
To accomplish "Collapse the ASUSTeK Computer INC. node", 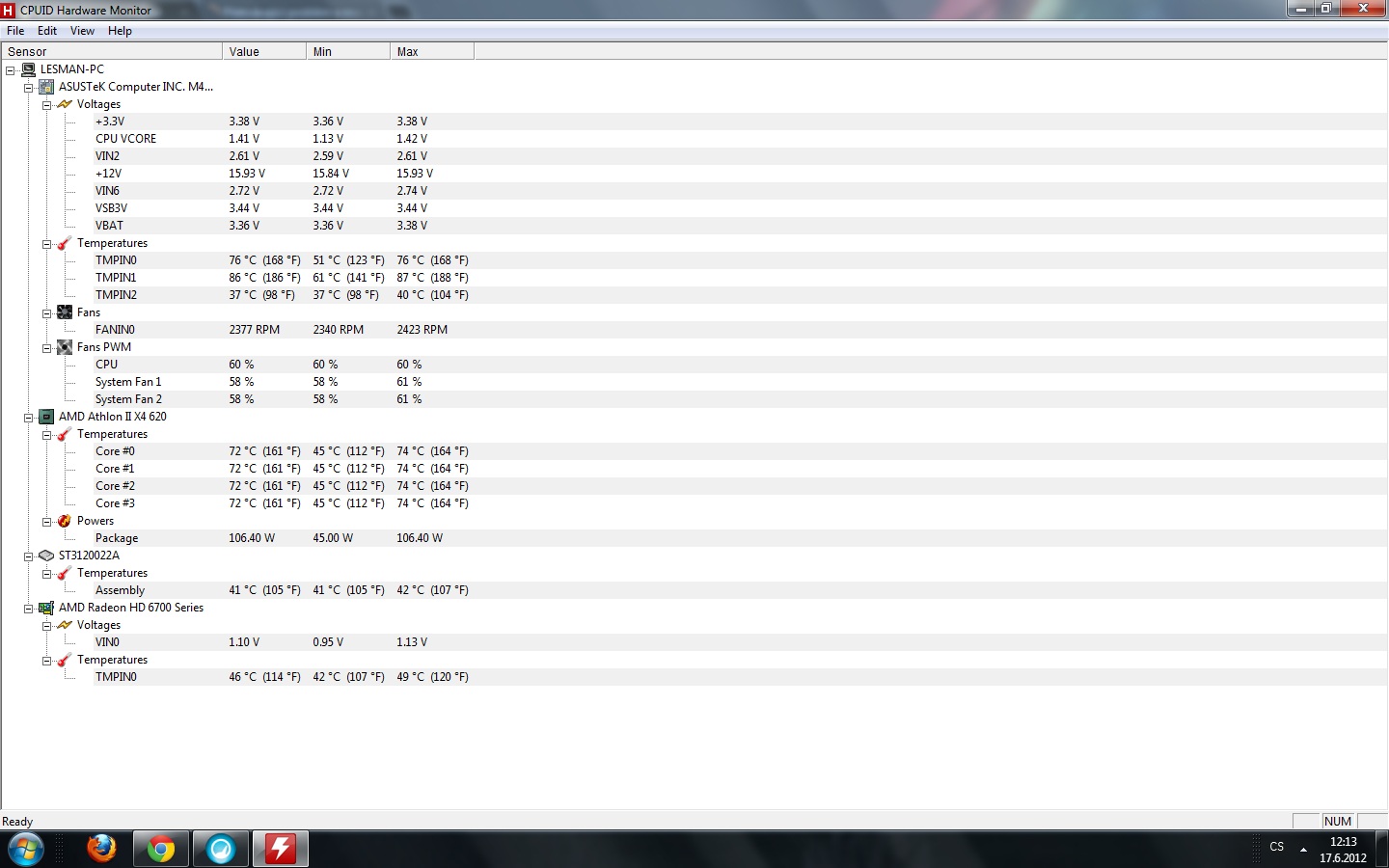I will coord(28,88).
